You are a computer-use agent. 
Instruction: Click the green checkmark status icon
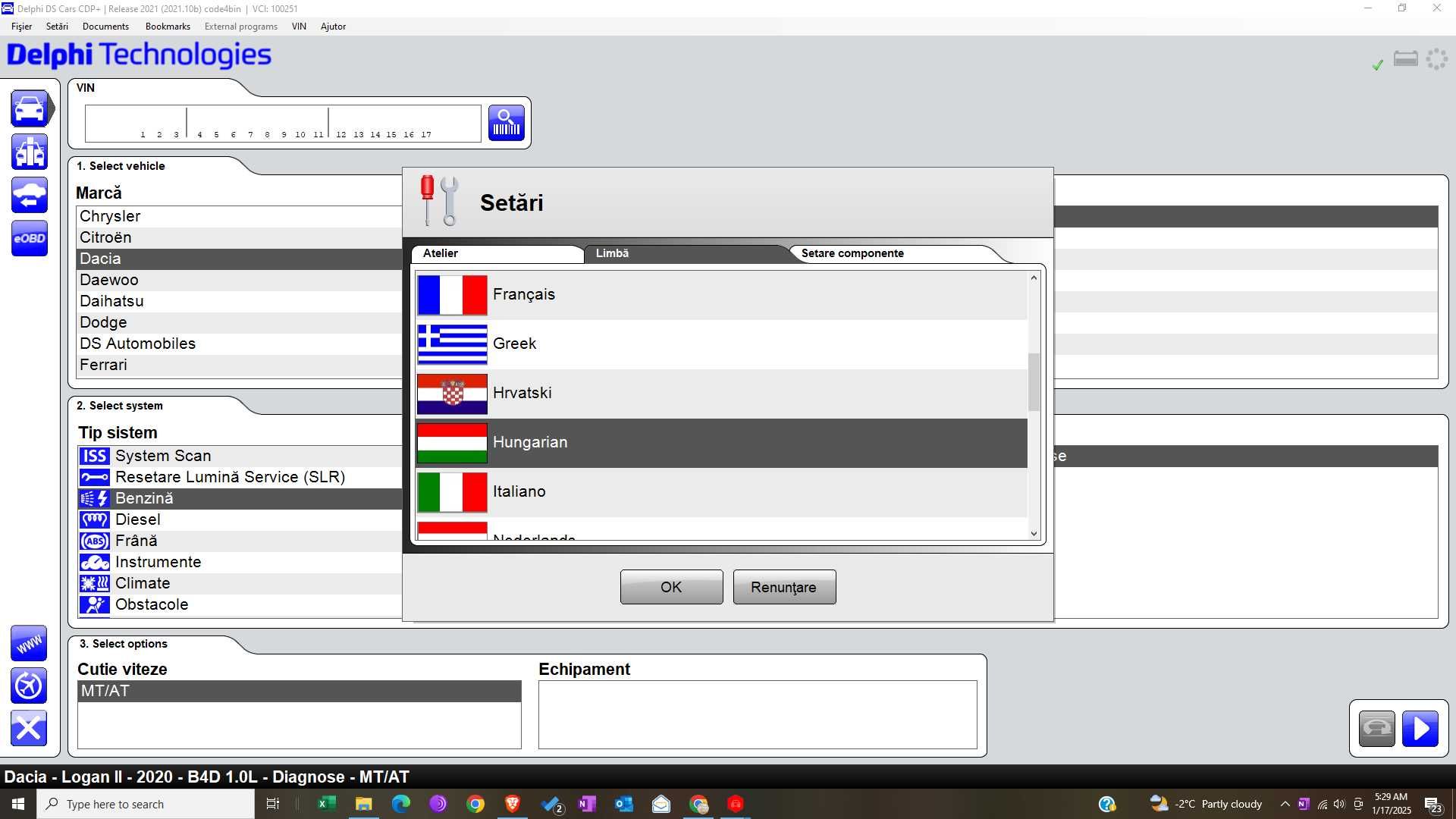(1377, 65)
